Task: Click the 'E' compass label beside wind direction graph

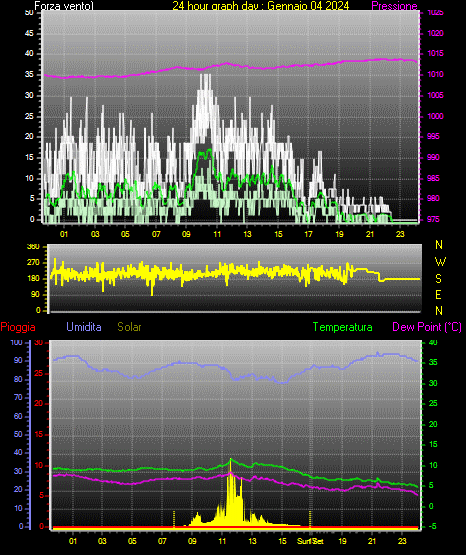Action: pyautogui.click(x=438, y=294)
